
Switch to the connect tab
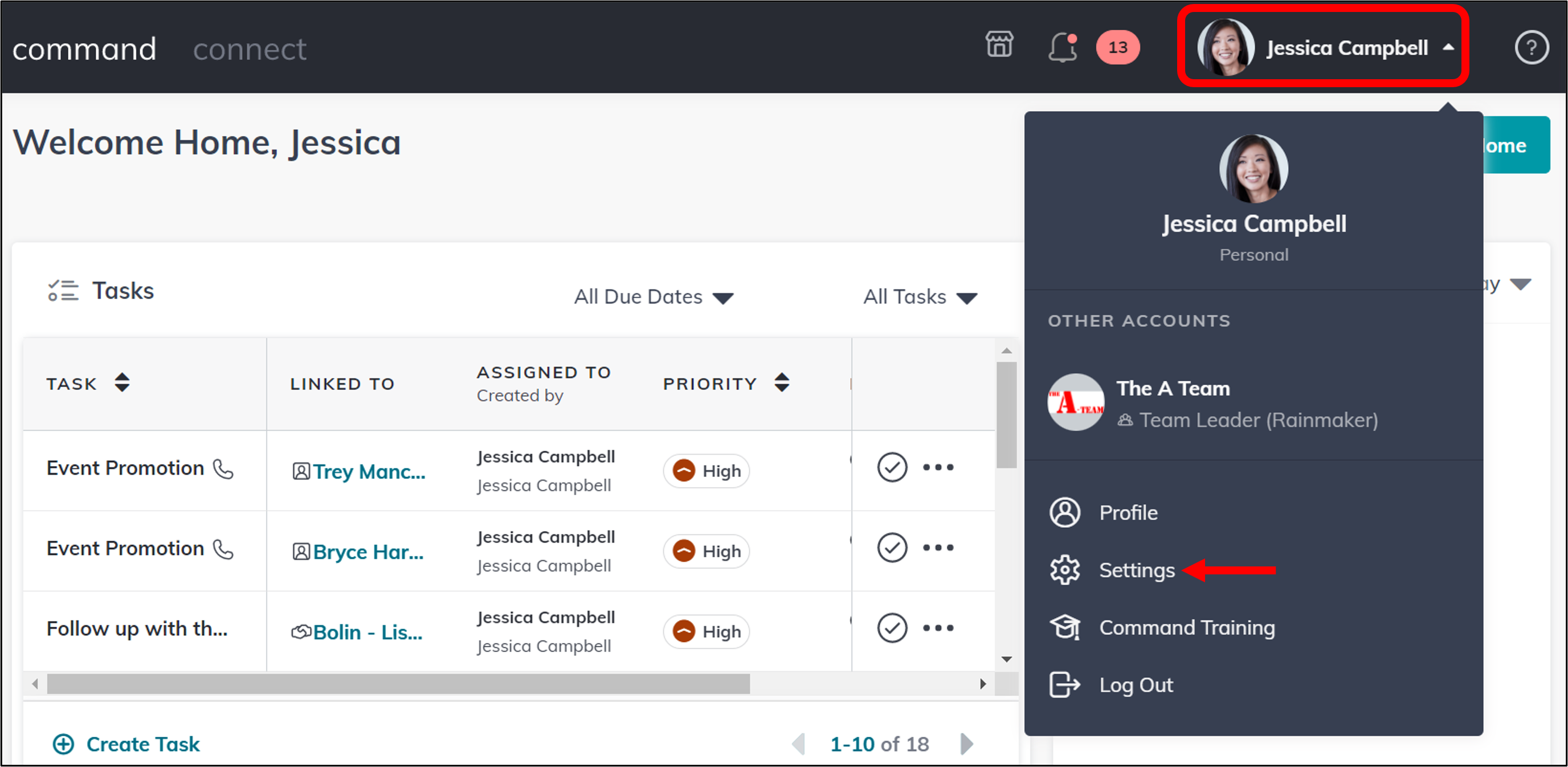coord(250,48)
